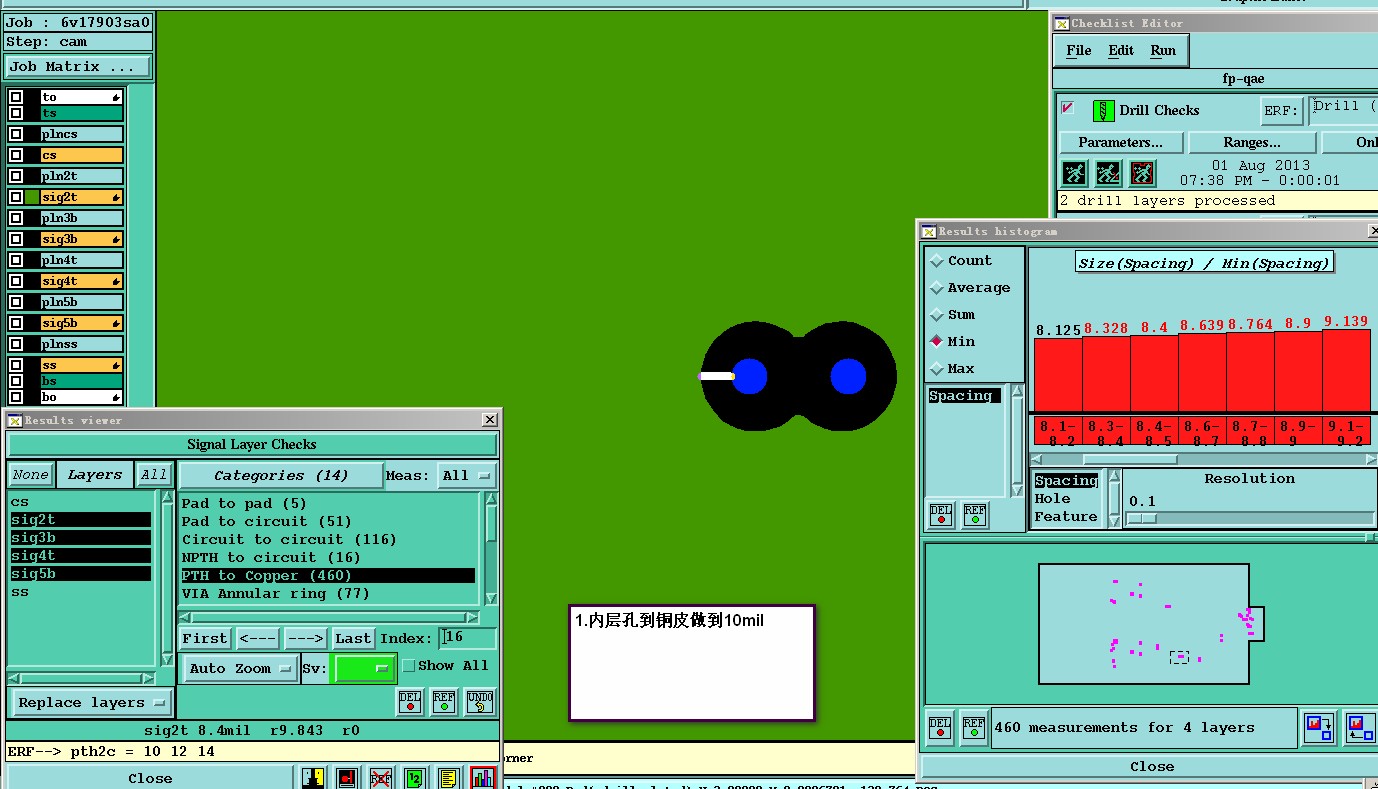The height and width of the screenshot is (789, 1378).
Task: Click the black and yellow icon next to Close in Results viewer
Action: [x=313, y=778]
